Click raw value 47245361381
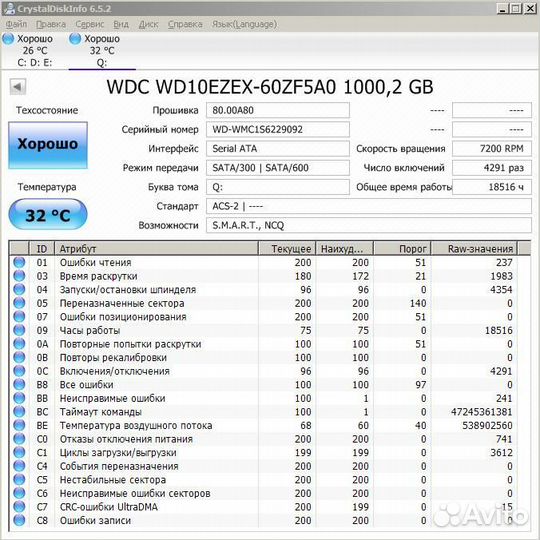Screen dimensions: 540x540 click(x=481, y=412)
